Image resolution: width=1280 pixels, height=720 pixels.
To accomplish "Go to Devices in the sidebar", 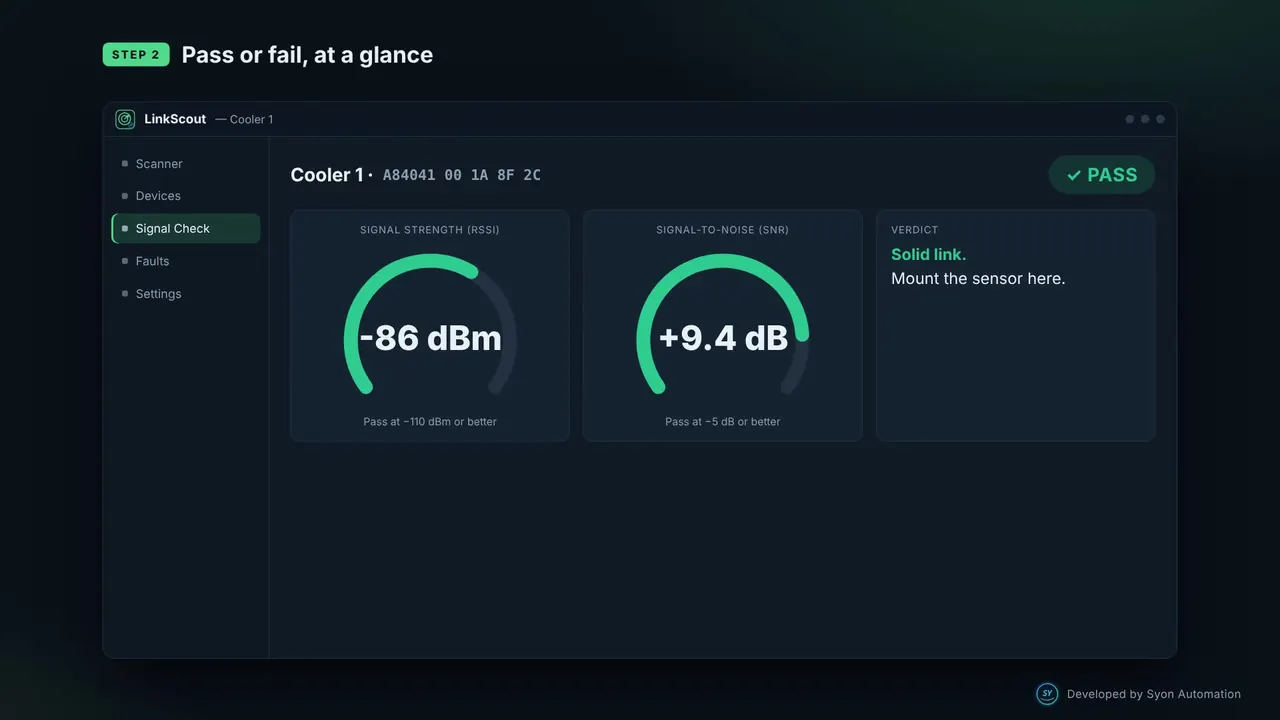I will pyautogui.click(x=186, y=196).
